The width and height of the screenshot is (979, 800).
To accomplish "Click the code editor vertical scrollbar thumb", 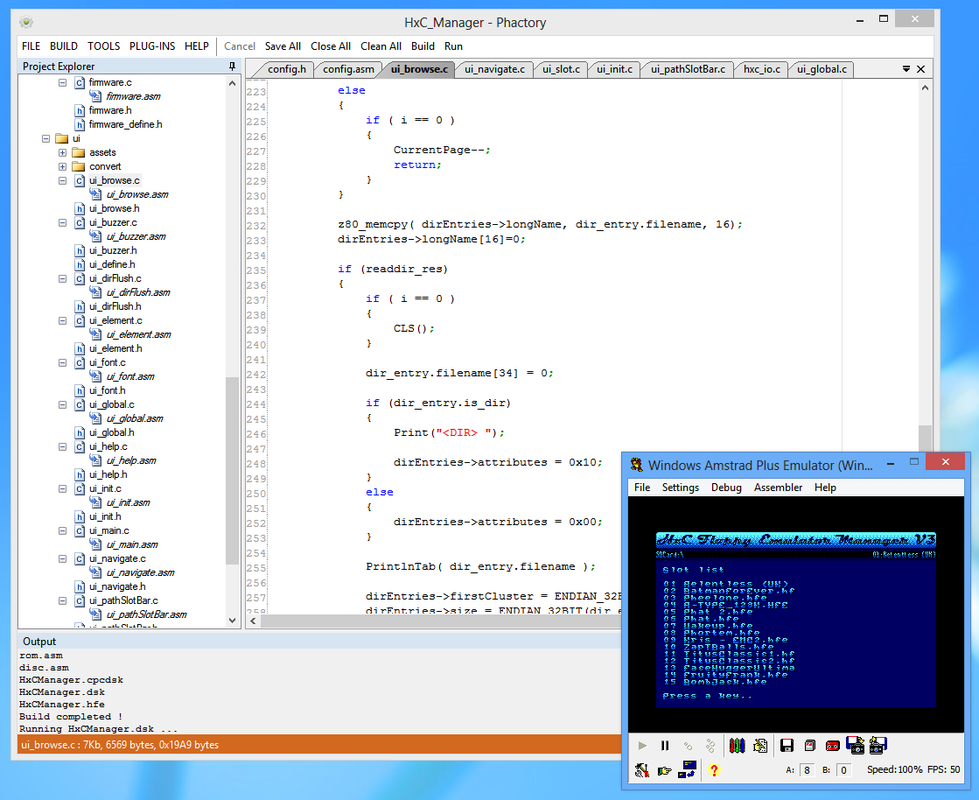I will [925, 437].
